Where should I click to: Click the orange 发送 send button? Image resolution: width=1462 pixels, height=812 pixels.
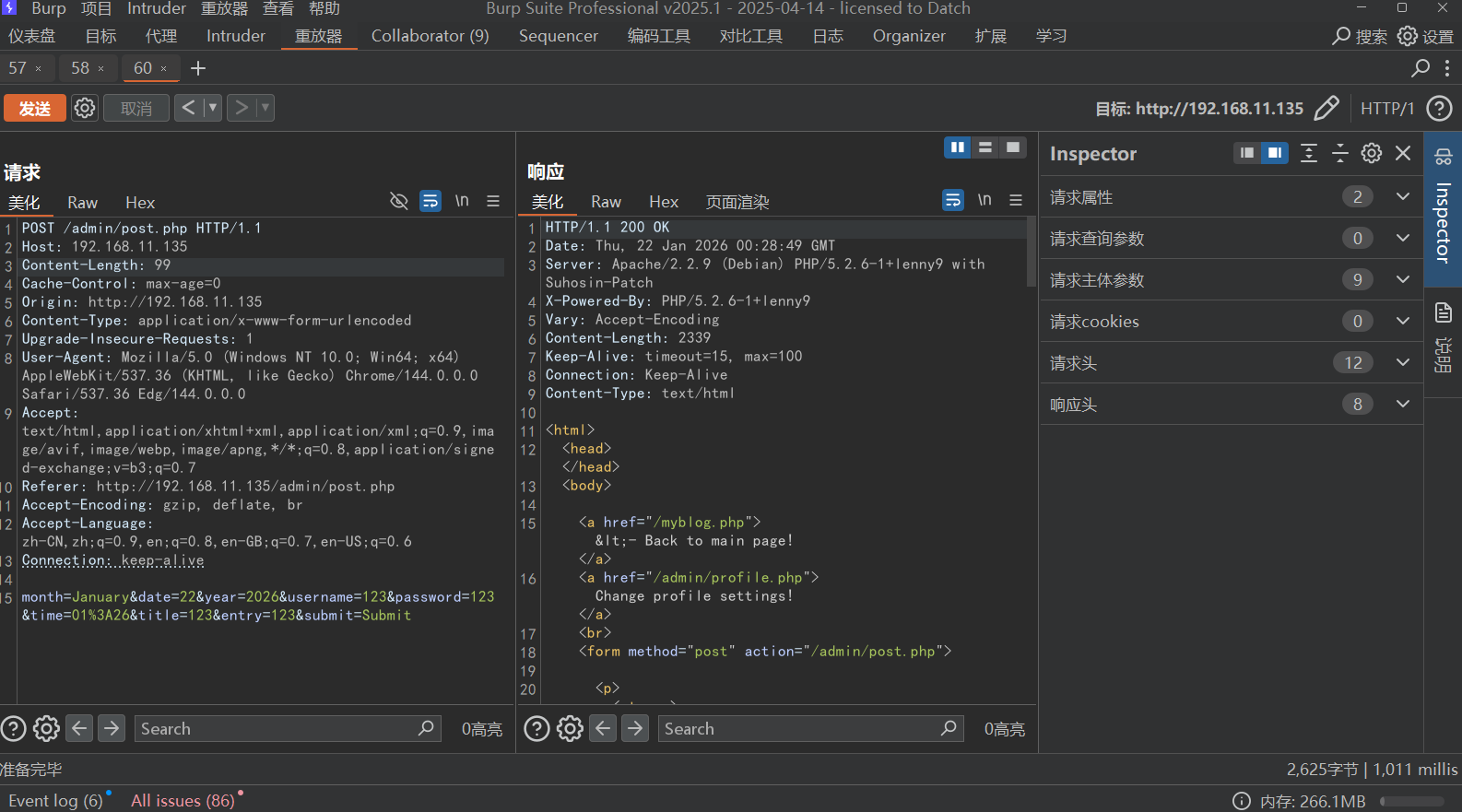click(x=35, y=109)
